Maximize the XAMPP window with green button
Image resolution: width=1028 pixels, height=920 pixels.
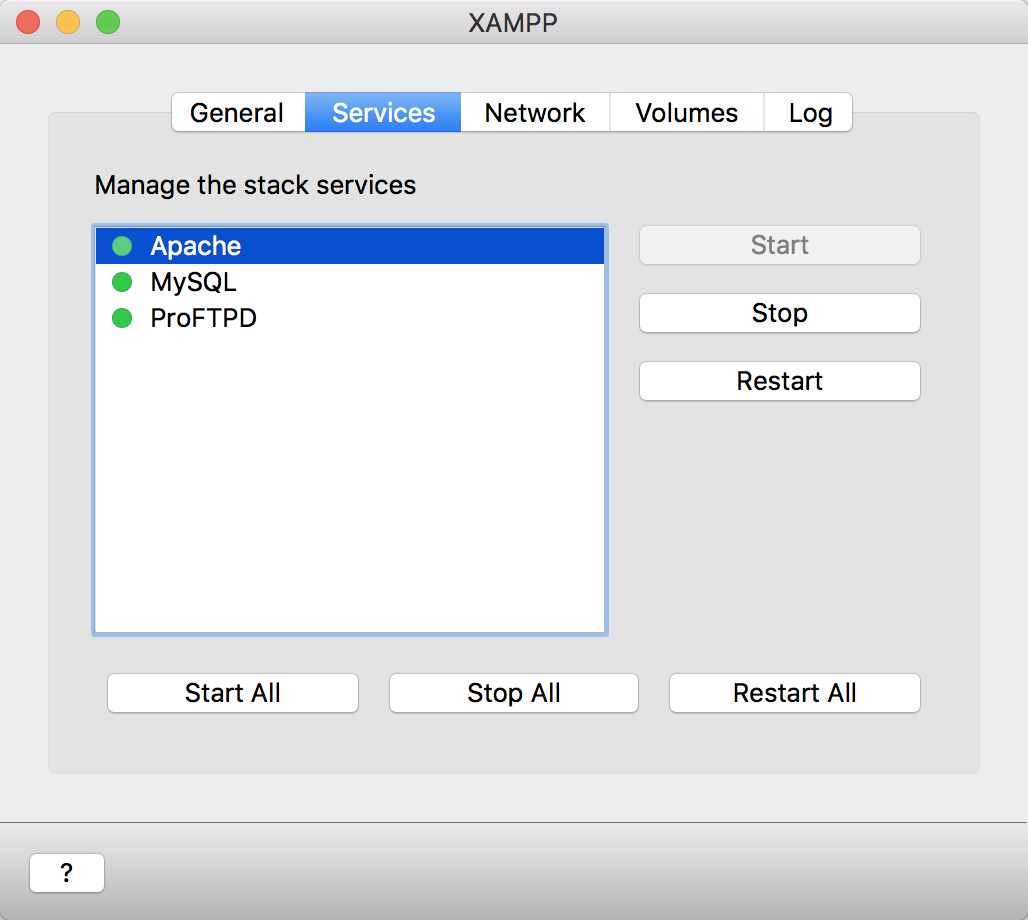(x=108, y=22)
